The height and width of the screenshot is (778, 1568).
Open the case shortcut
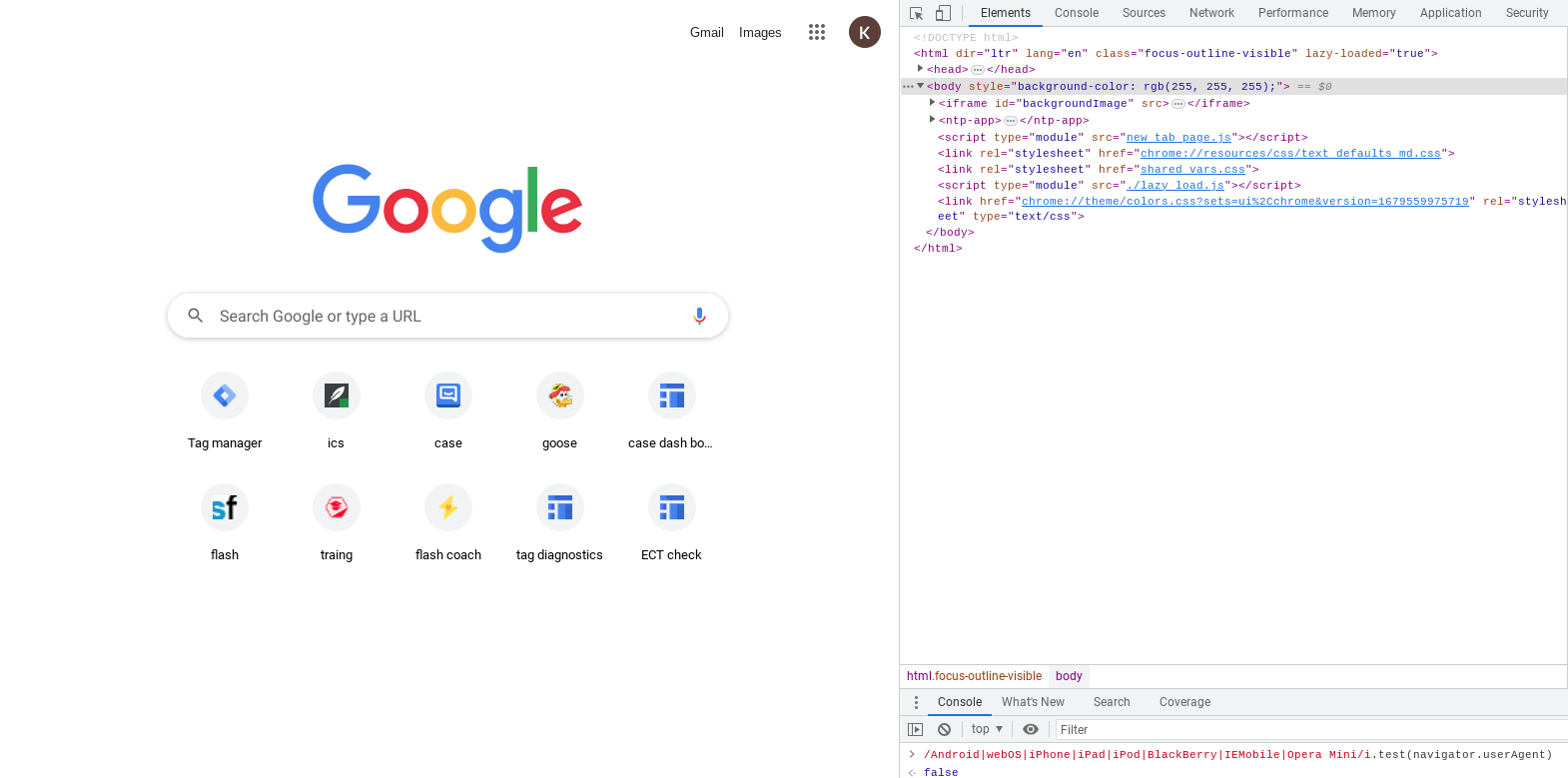tap(448, 411)
